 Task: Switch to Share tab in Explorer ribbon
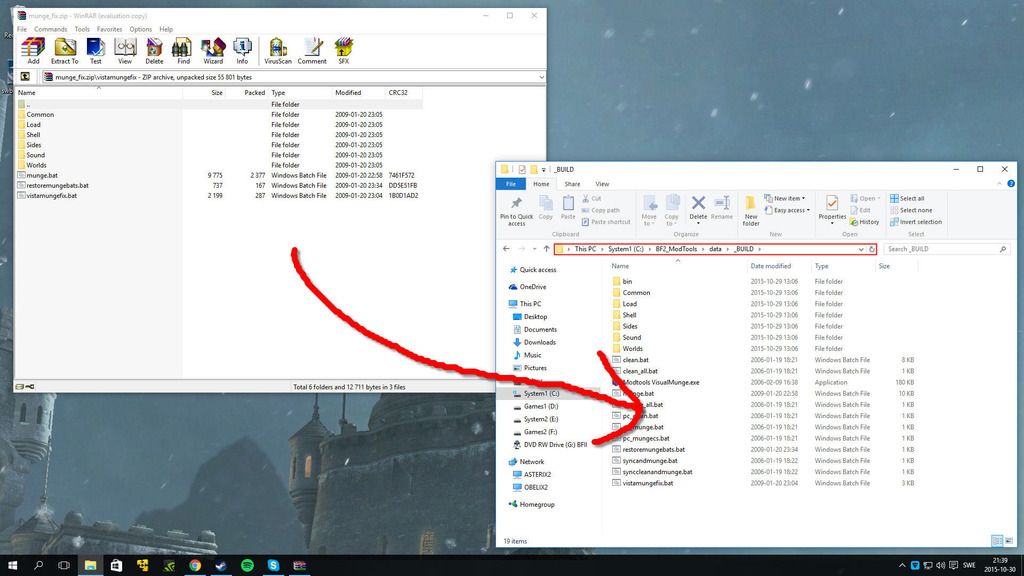(x=572, y=184)
